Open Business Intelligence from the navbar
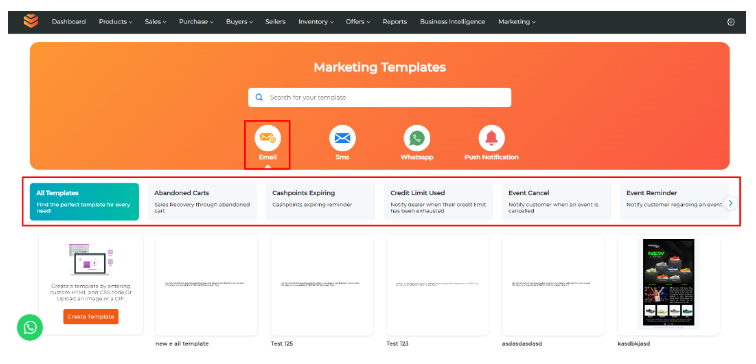Viewport: 756px width, 364px height. 452,22
